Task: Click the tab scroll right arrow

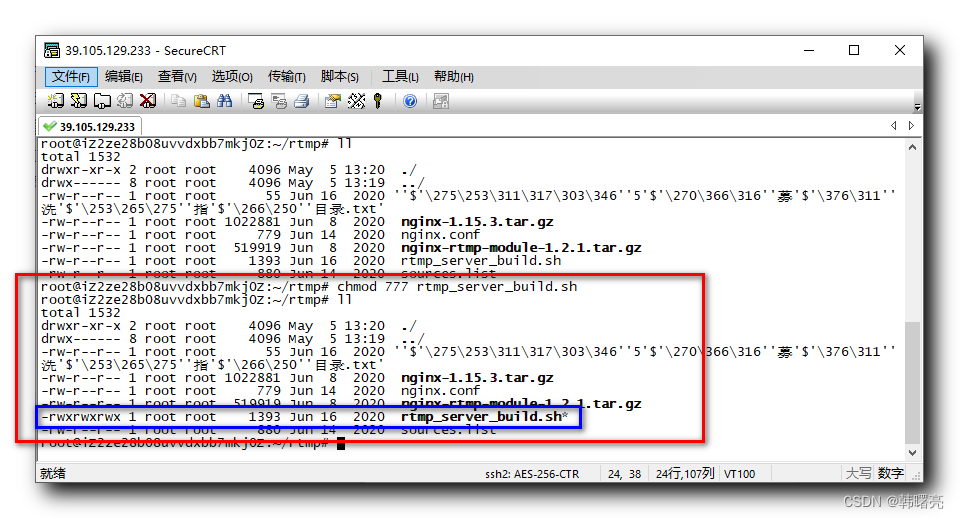Action: point(911,126)
